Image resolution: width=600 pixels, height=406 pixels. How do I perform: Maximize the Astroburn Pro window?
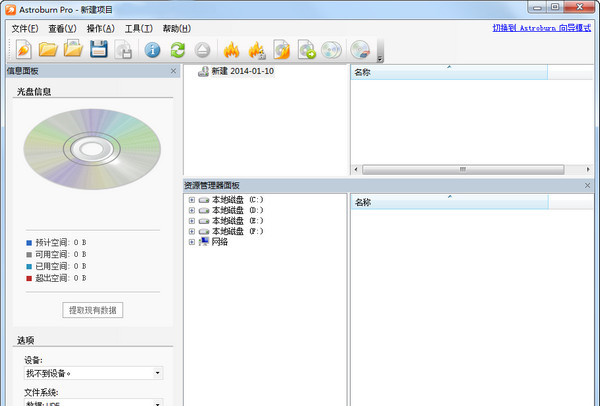point(555,7)
